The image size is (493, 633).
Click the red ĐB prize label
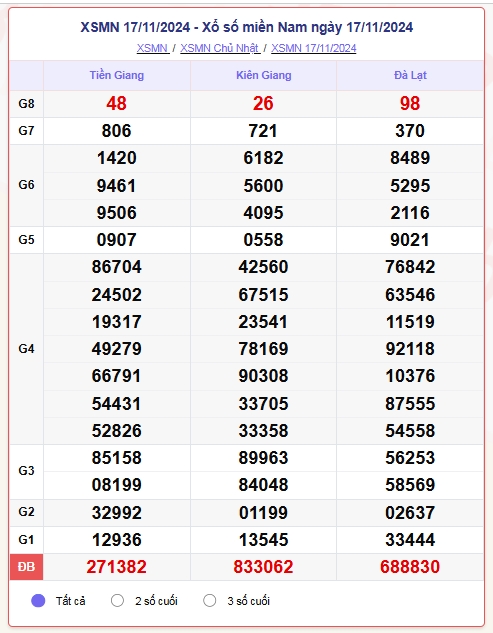tap(26, 567)
